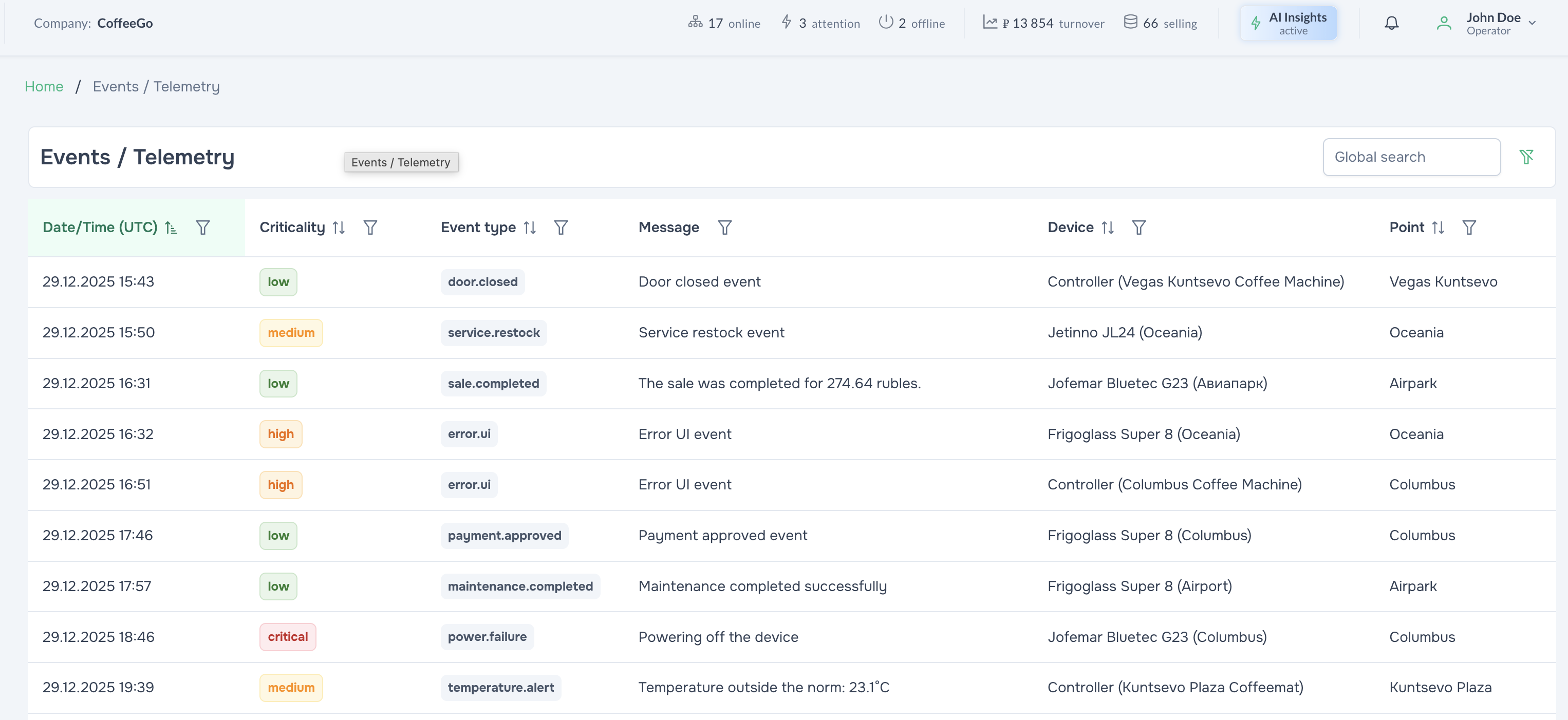Screen dimensions: 1568x720
Task: Open the Device column filter funnel
Action: [1138, 228]
